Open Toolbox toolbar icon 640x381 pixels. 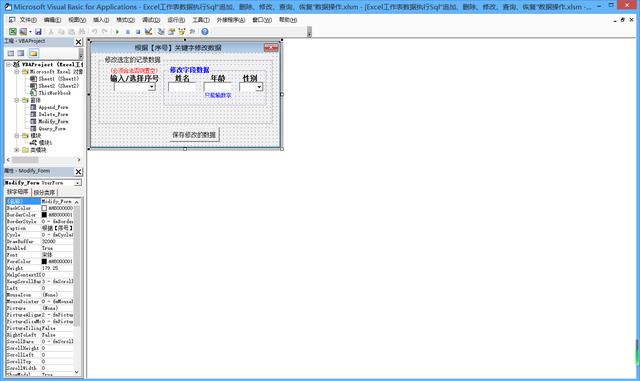click(x=192, y=31)
